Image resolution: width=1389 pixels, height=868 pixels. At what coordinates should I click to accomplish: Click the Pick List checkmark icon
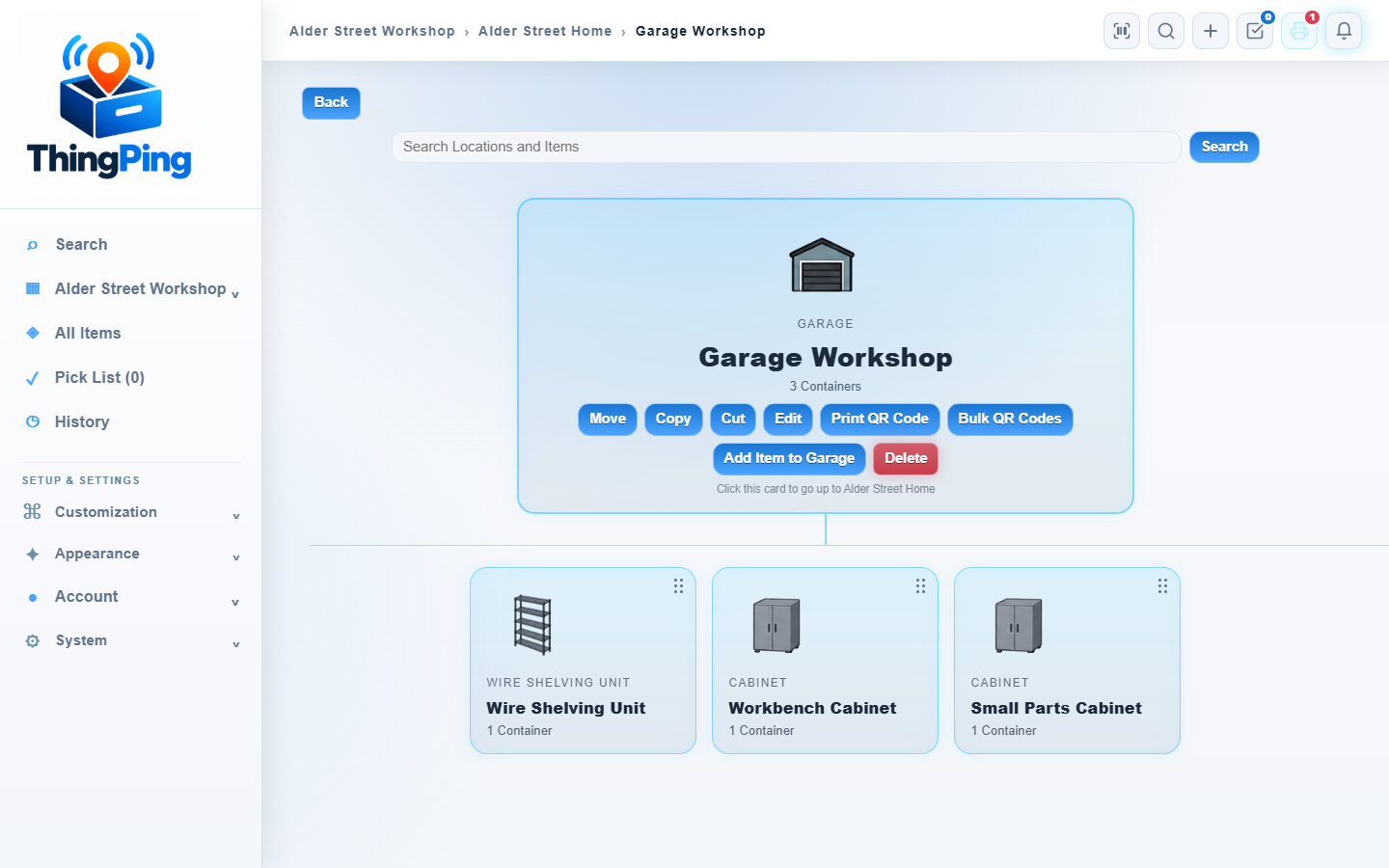[x=33, y=378]
